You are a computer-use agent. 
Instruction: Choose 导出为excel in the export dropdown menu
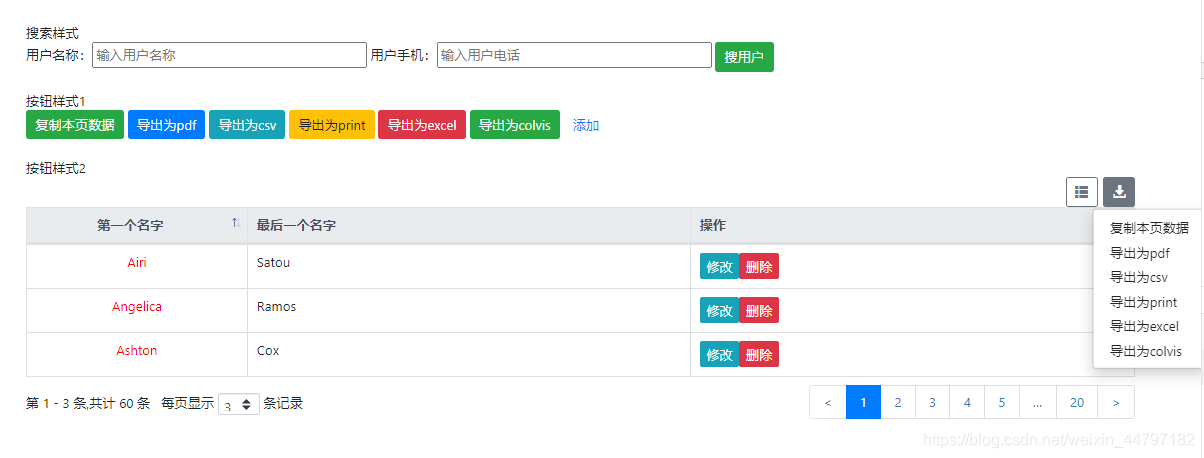point(1149,326)
